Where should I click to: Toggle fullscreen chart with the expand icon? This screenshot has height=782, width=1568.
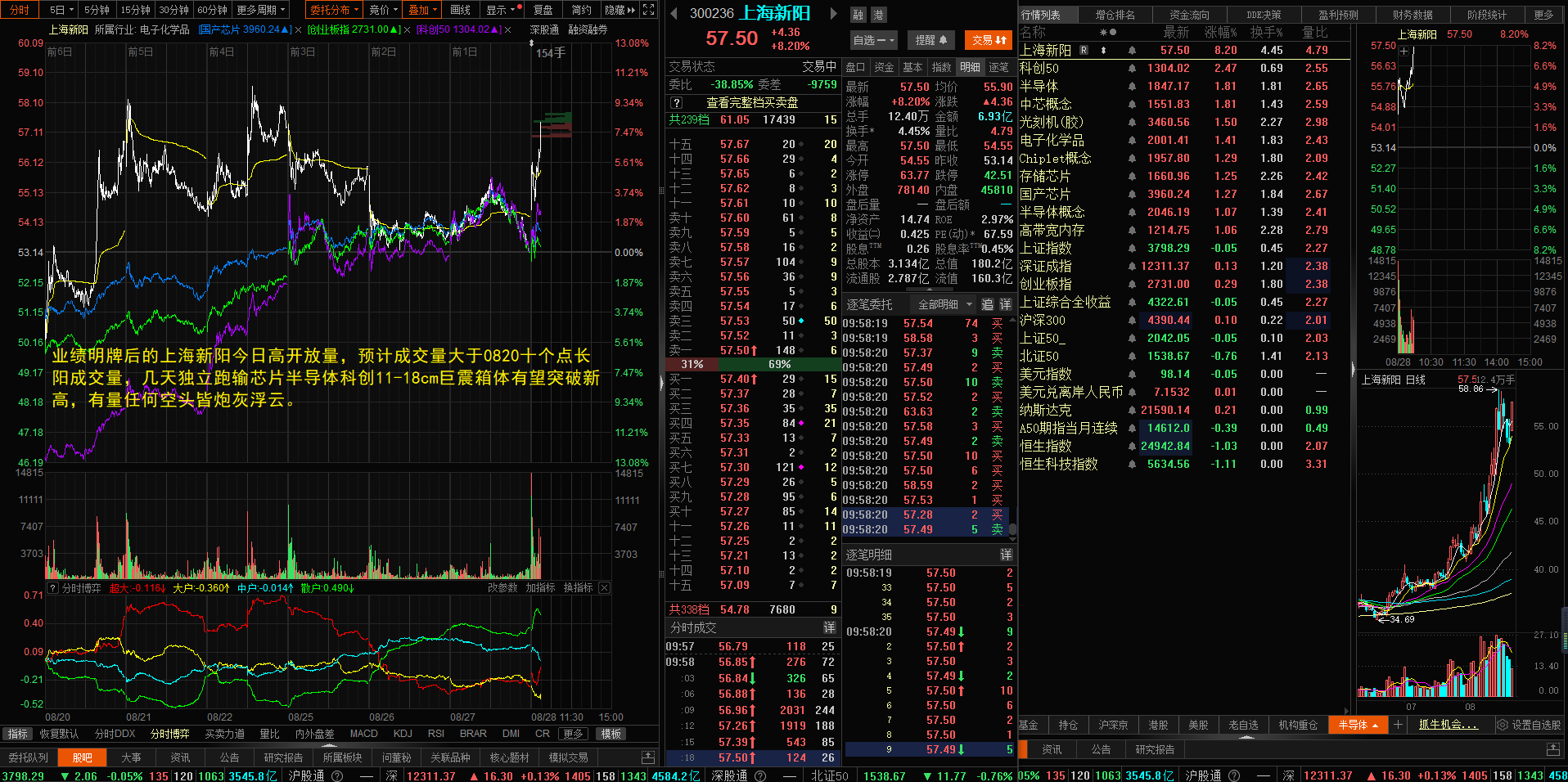(648, 10)
